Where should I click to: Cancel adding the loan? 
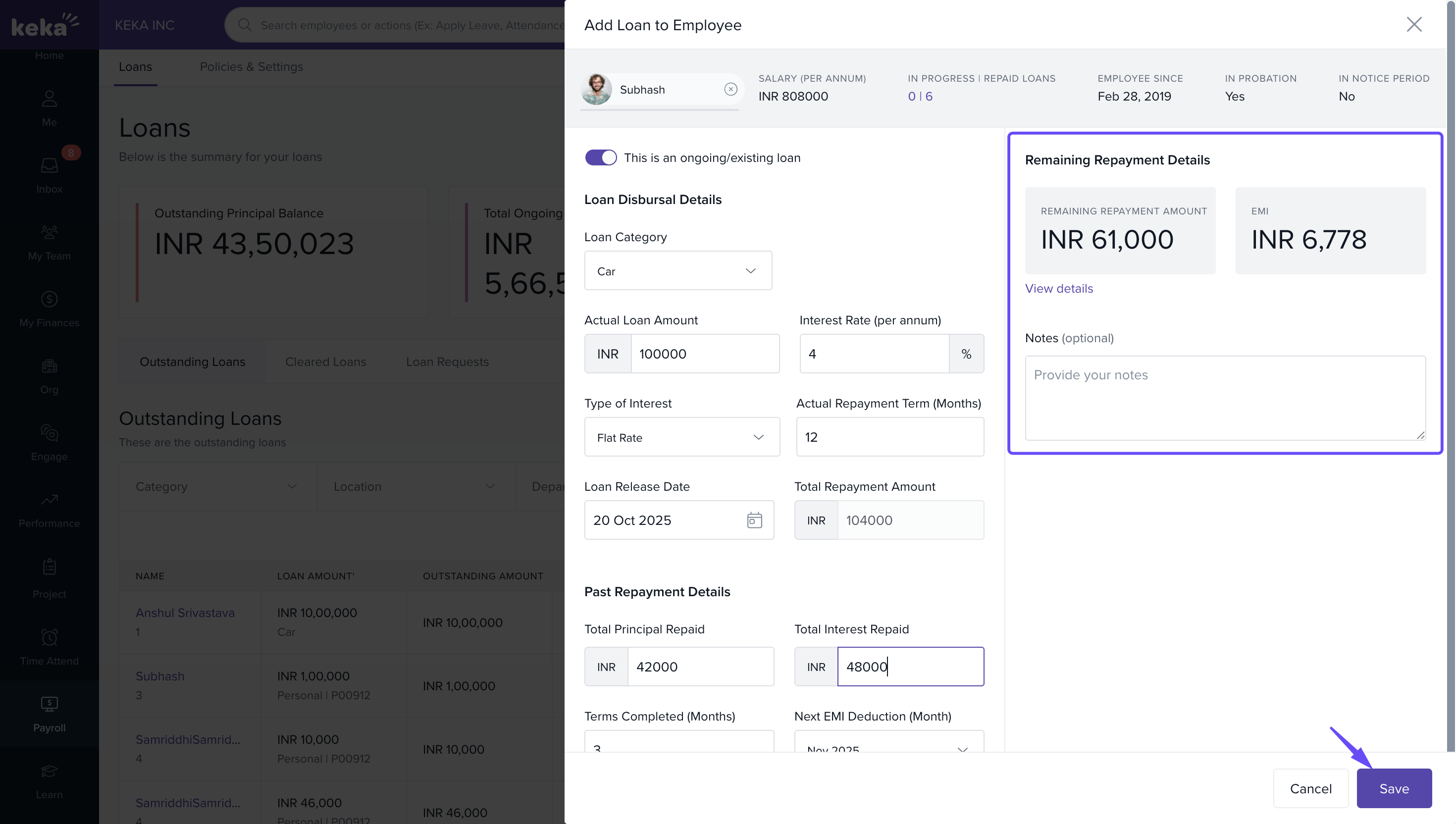coord(1310,788)
